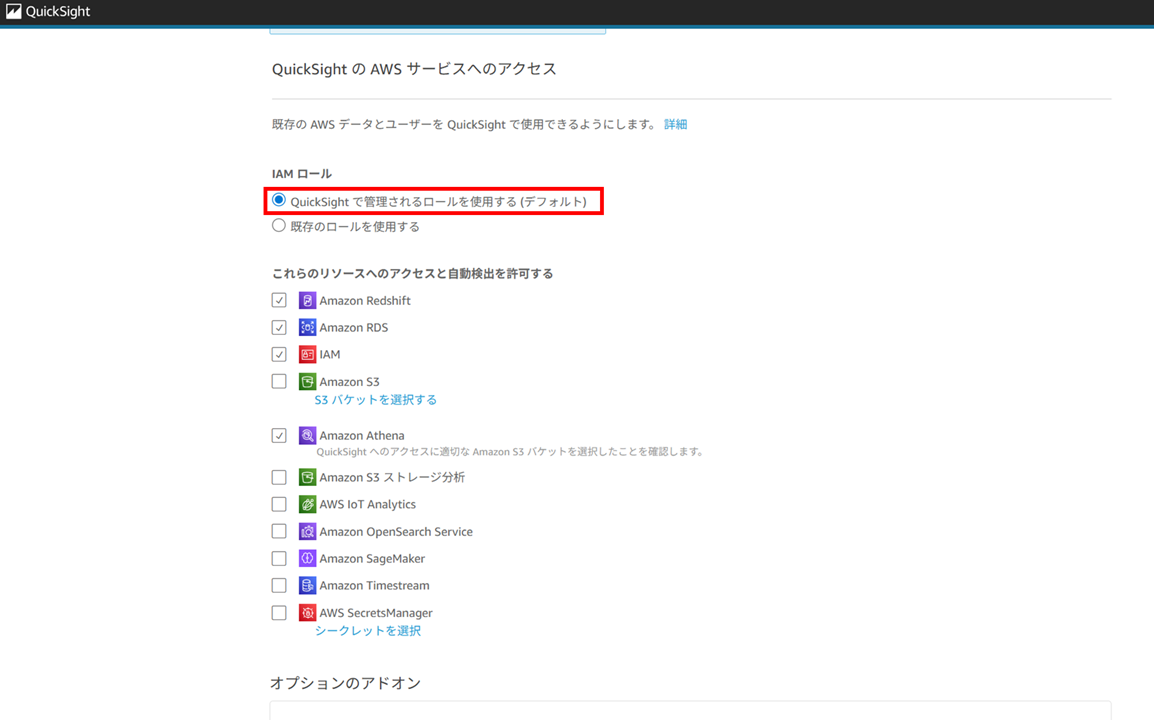The height and width of the screenshot is (720, 1154).
Task: Click the Amazon S3 ストレージ分析 icon
Action: pyautogui.click(x=307, y=477)
